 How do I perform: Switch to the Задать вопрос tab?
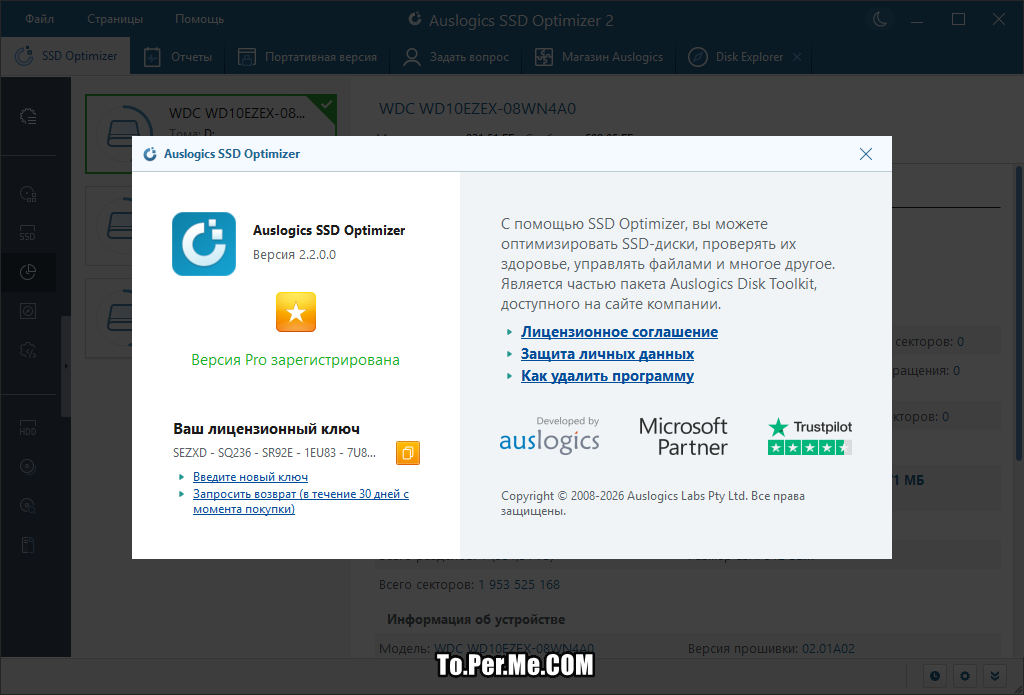click(456, 57)
